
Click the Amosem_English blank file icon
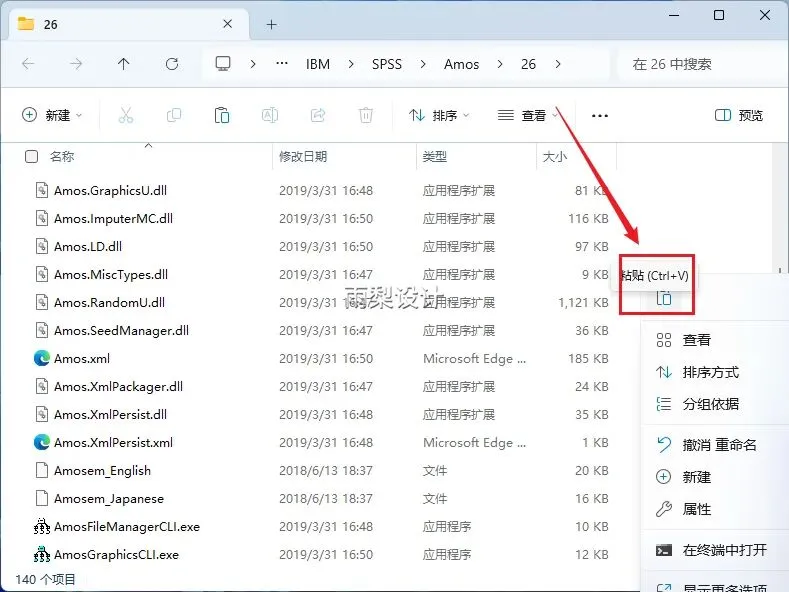42,470
